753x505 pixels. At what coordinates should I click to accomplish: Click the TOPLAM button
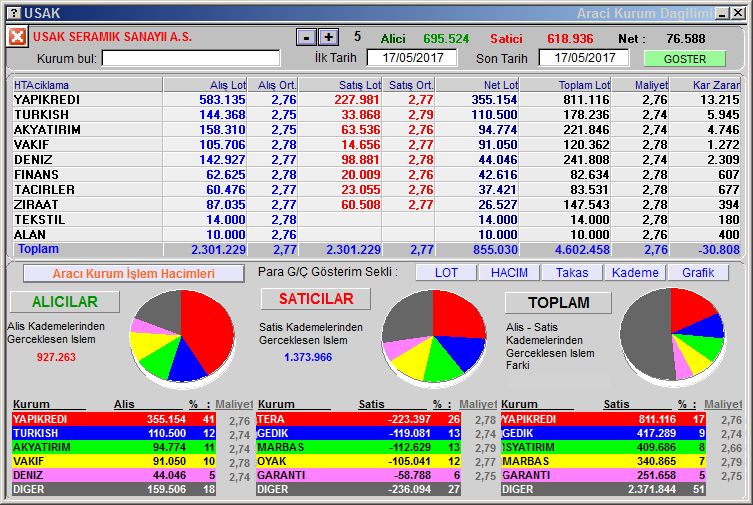click(559, 303)
